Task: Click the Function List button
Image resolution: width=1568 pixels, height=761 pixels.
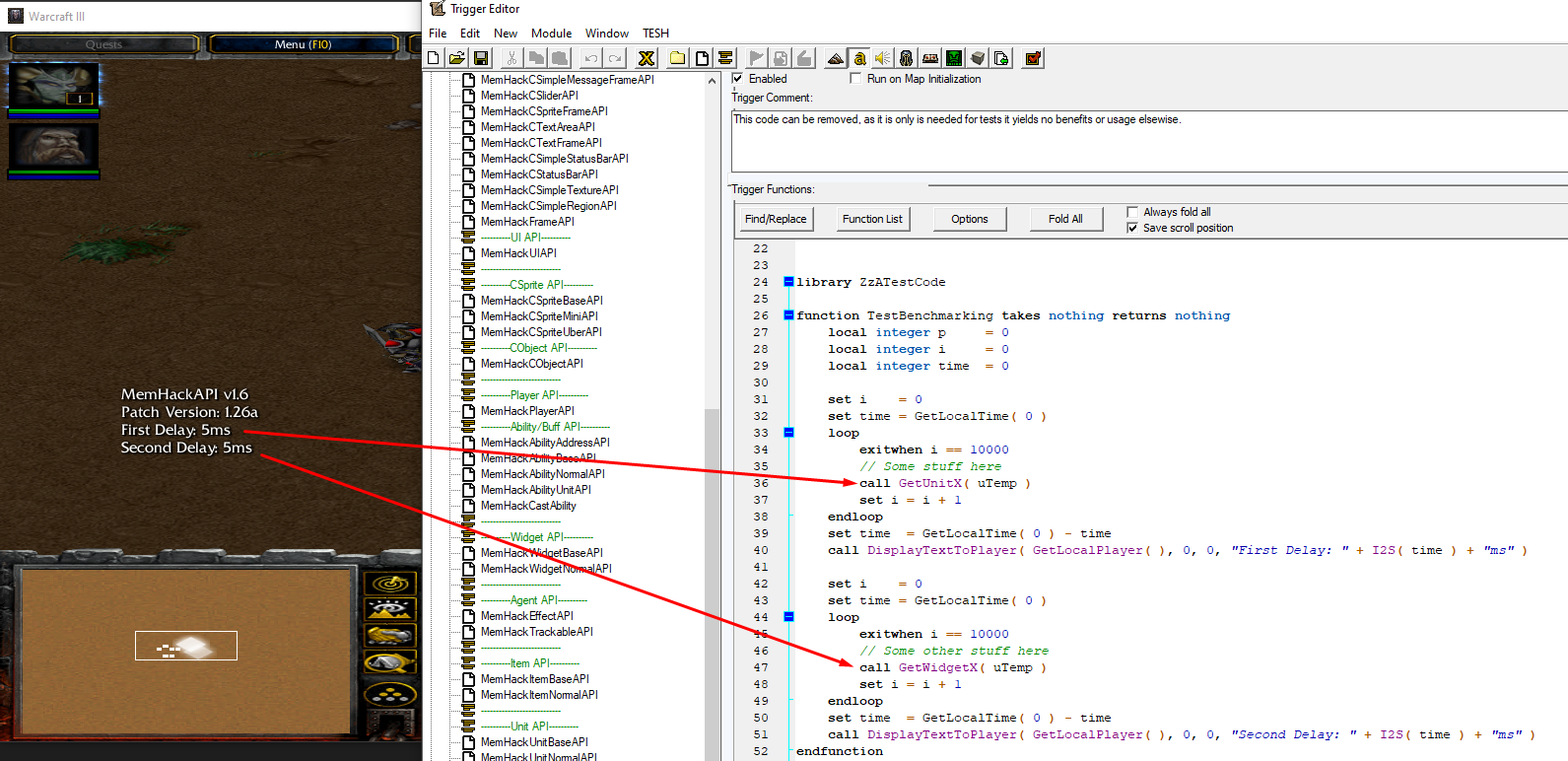Action: click(x=872, y=219)
